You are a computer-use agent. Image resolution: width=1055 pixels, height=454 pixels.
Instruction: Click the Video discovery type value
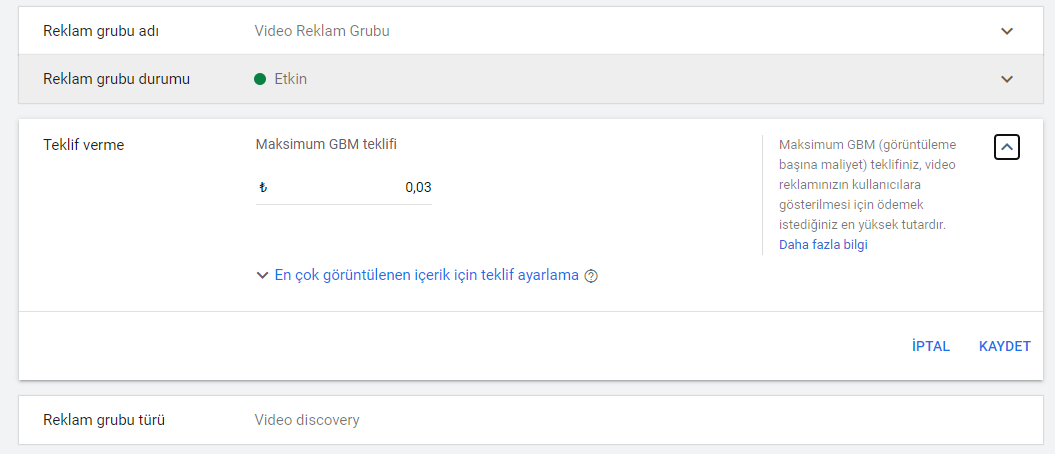[x=307, y=420]
